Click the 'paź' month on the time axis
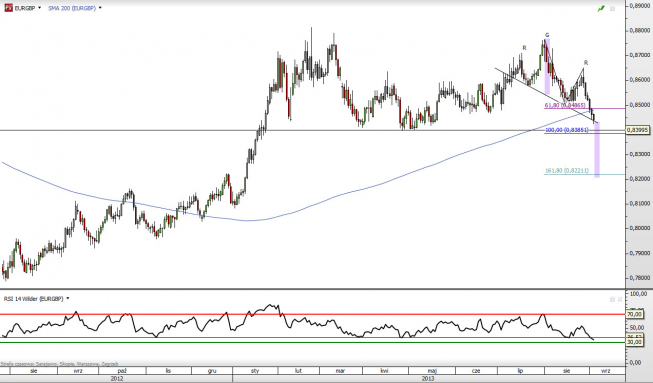Viewport: 653px width, 383px height. (x=122, y=371)
